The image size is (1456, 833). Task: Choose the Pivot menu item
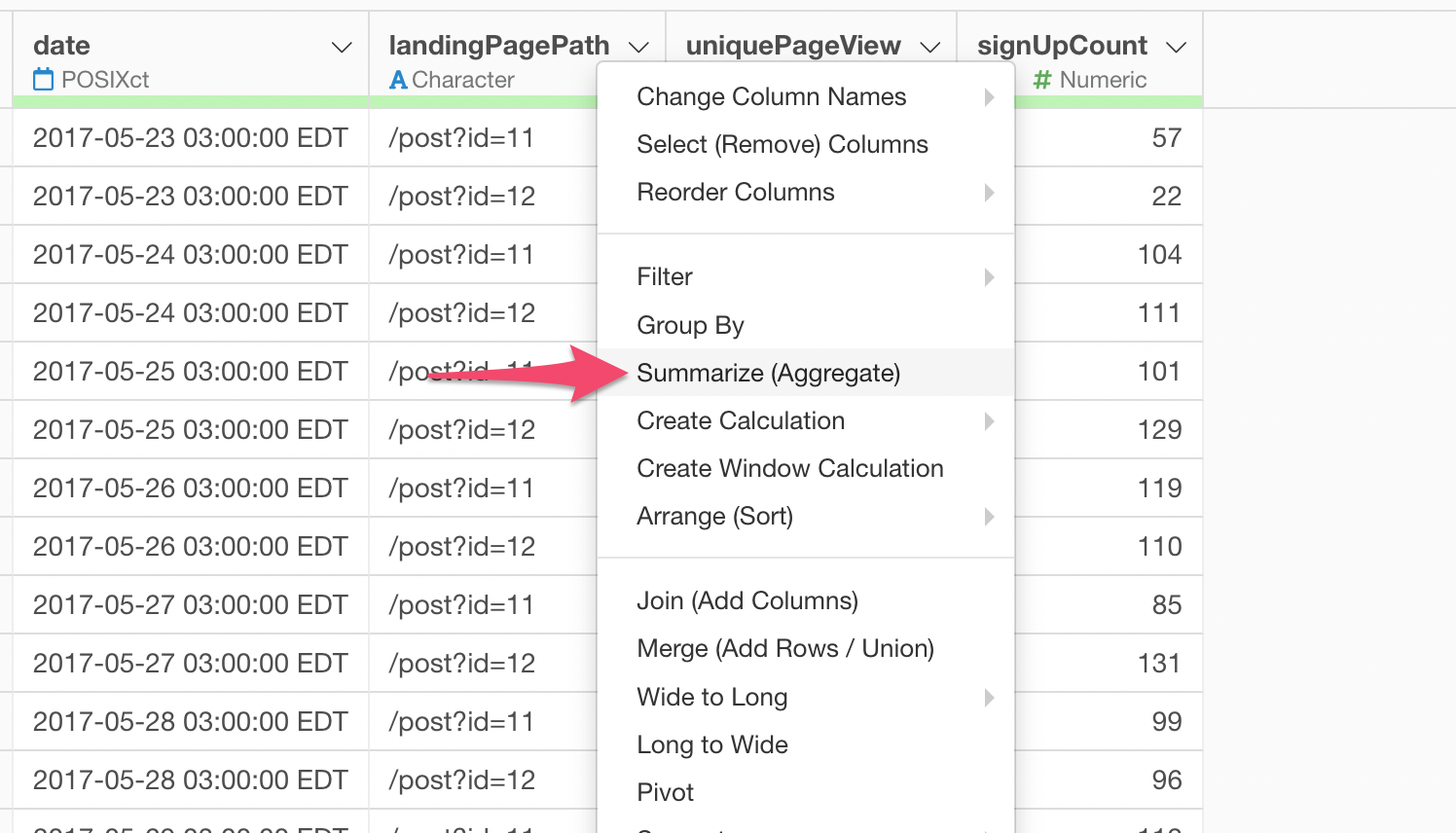[665, 792]
